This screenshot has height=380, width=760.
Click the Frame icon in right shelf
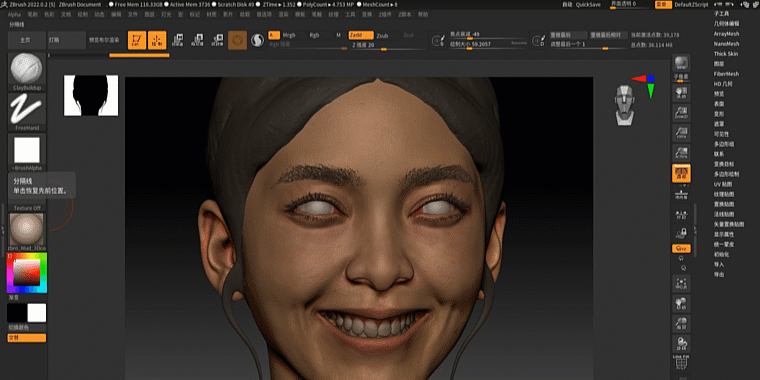click(681, 284)
